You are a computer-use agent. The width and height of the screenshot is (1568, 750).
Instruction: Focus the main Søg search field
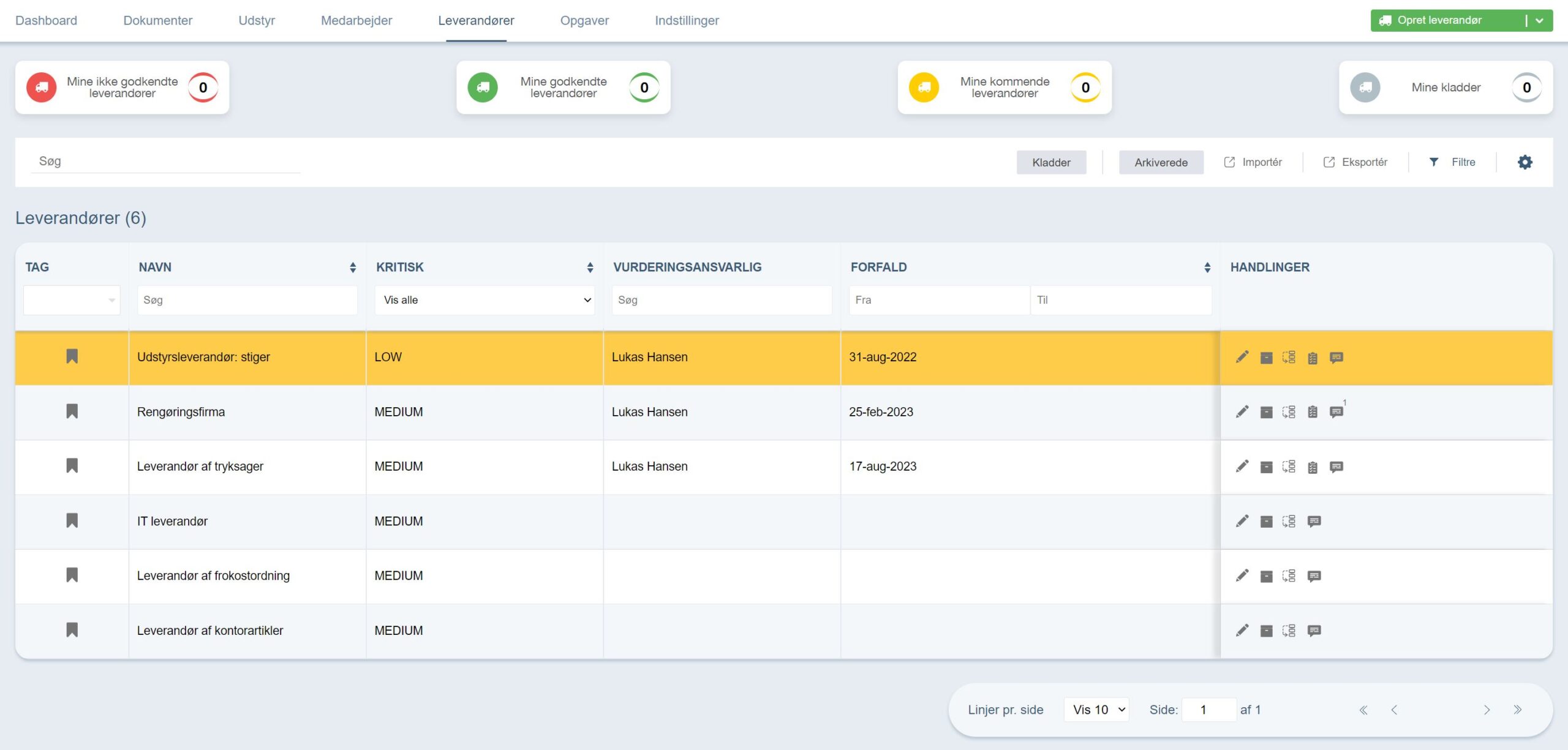coord(165,162)
